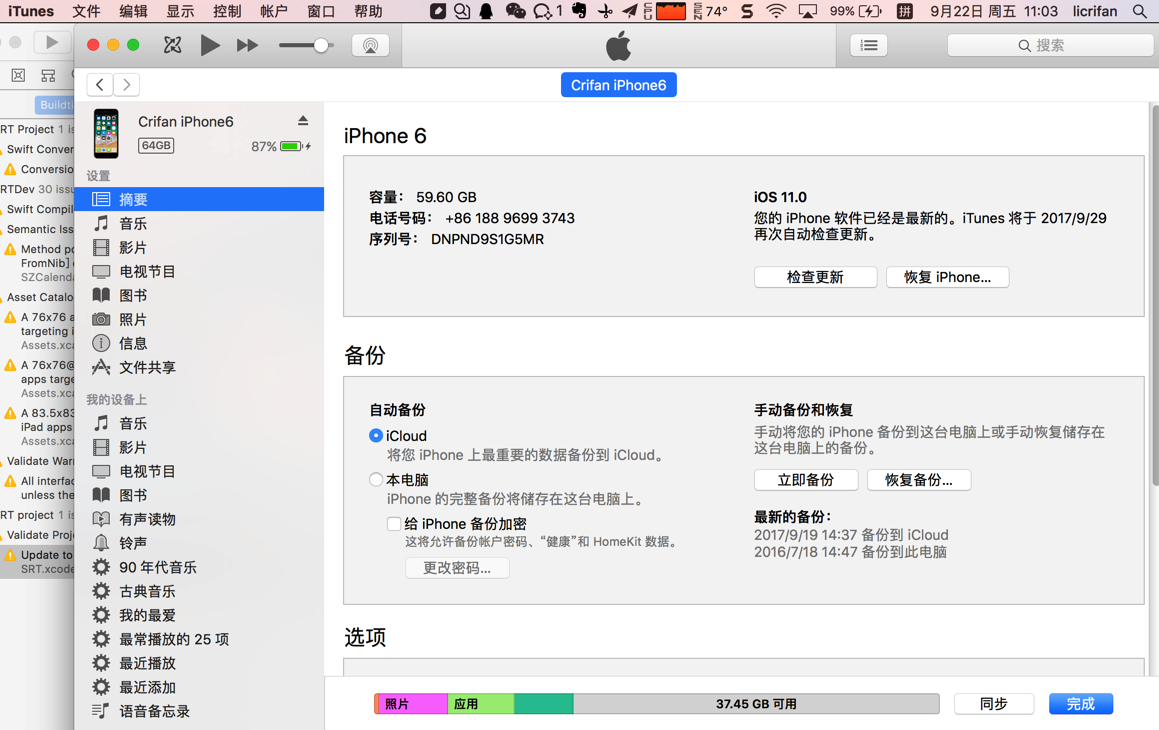Click the Crifan iPhone6 device button

[619, 85]
